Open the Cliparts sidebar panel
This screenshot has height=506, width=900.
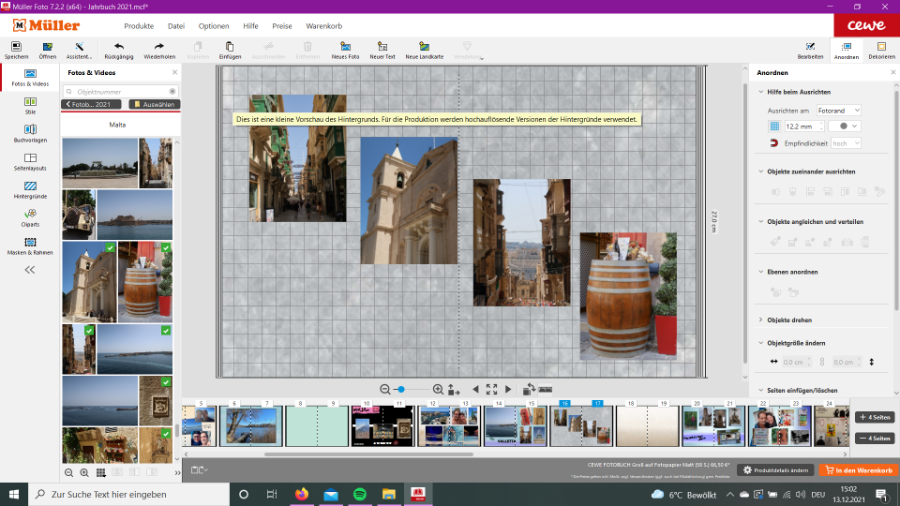30,216
